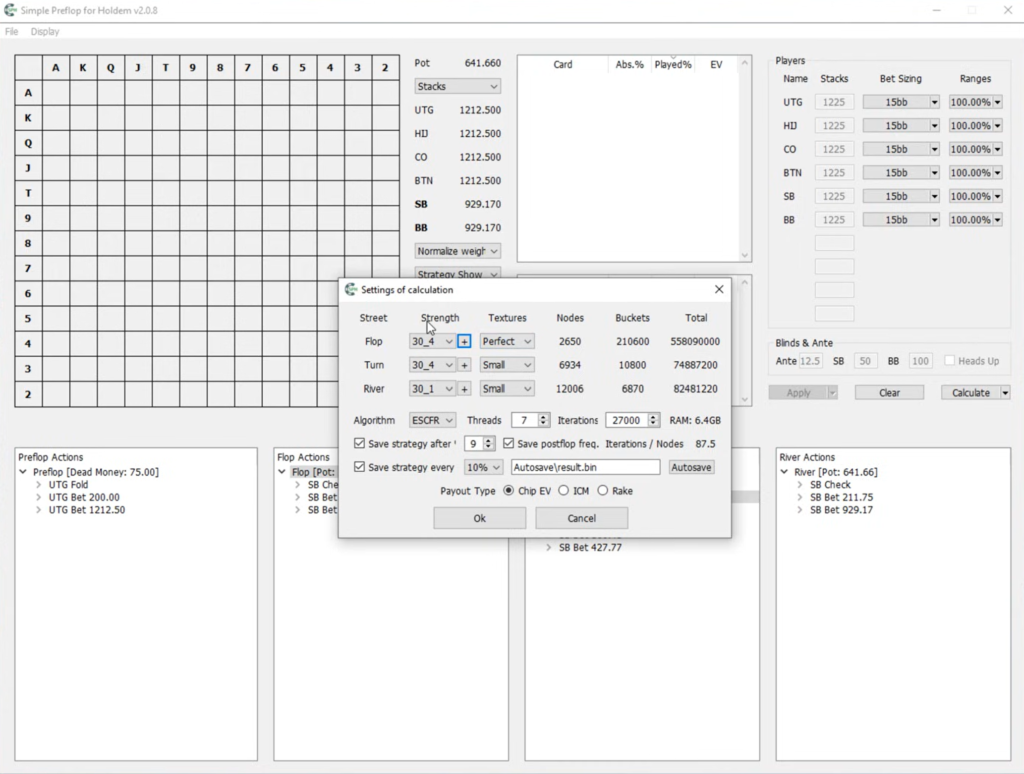
Task: Confirm settings with the Ok button
Action: (479, 518)
